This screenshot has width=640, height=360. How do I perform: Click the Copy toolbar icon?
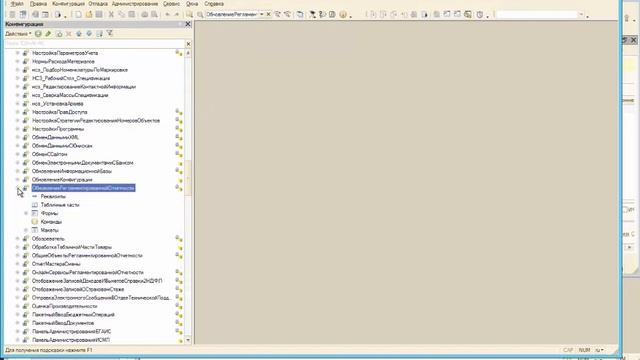[x=121, y=14]
